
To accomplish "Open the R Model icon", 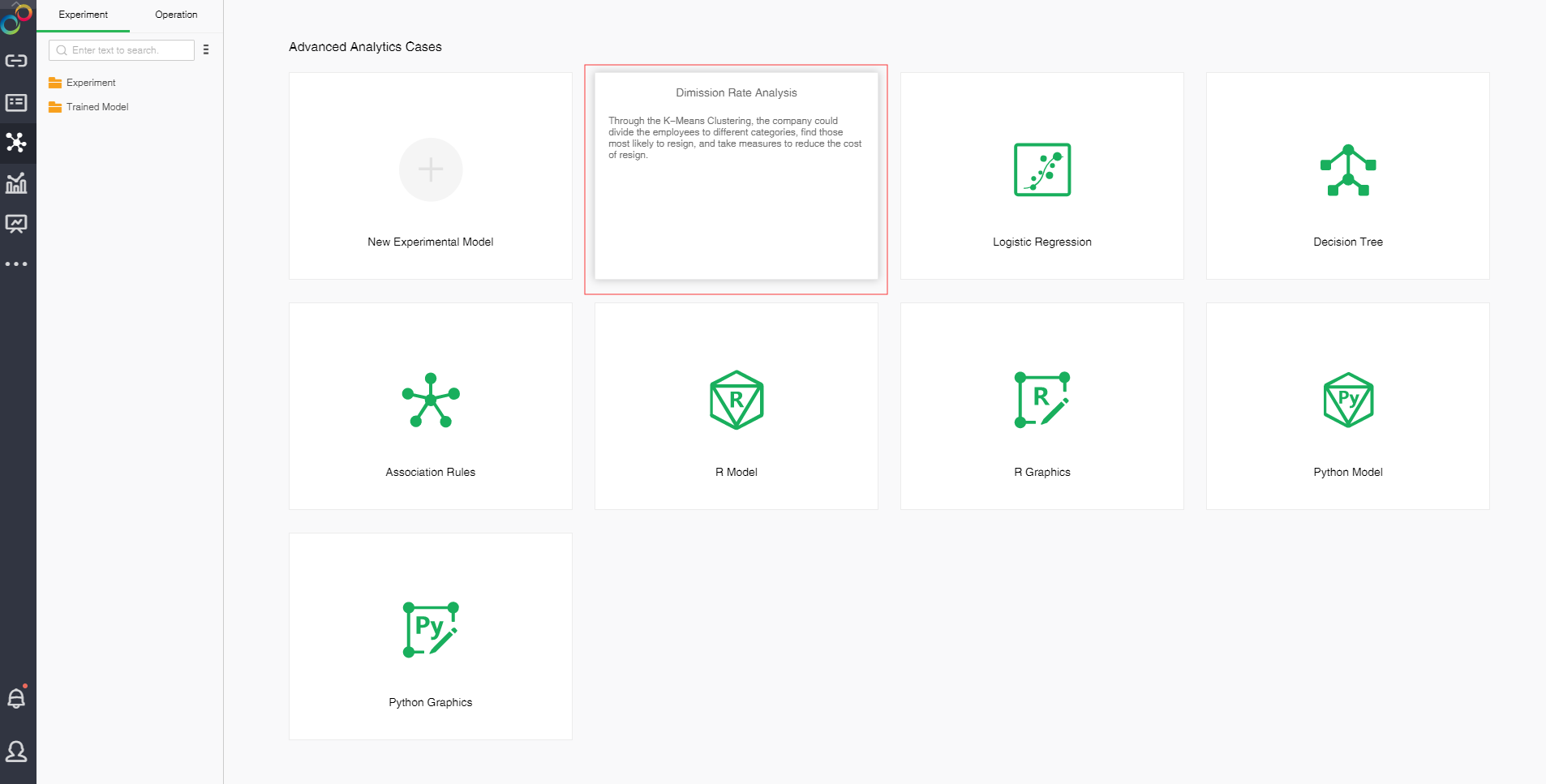I will point(736,400).
